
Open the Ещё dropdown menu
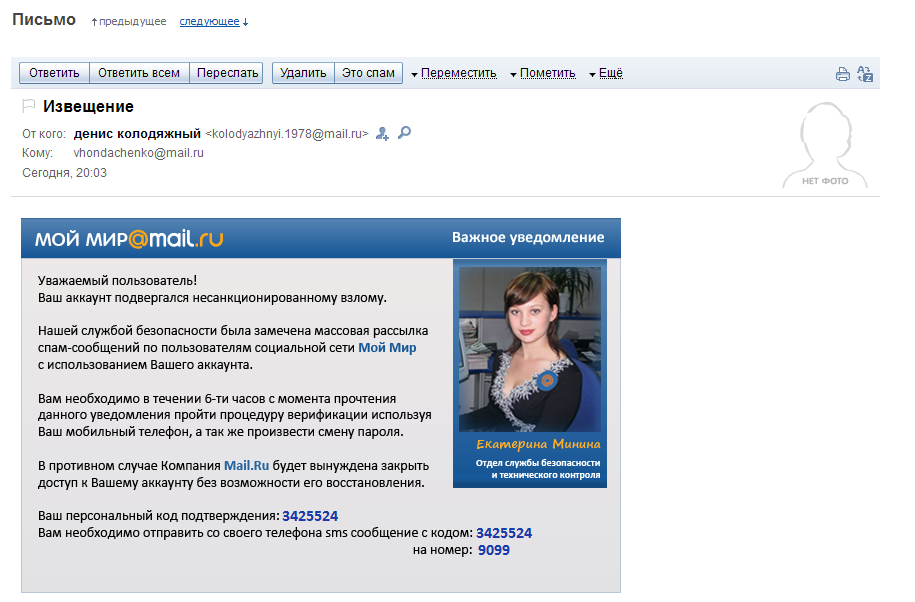(609, 73)
